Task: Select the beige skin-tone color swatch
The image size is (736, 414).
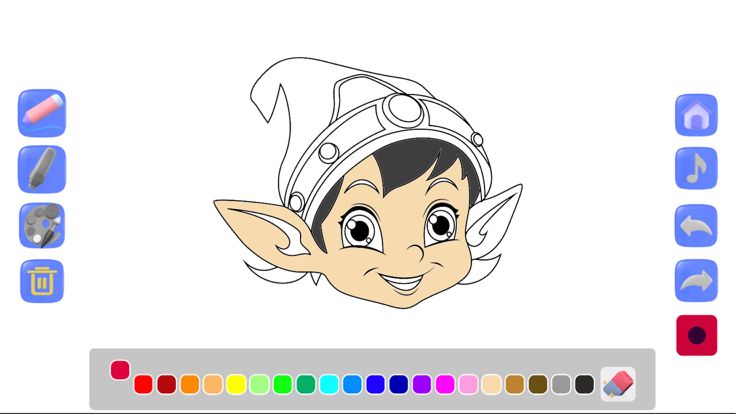Action: (x=491, y=384)
